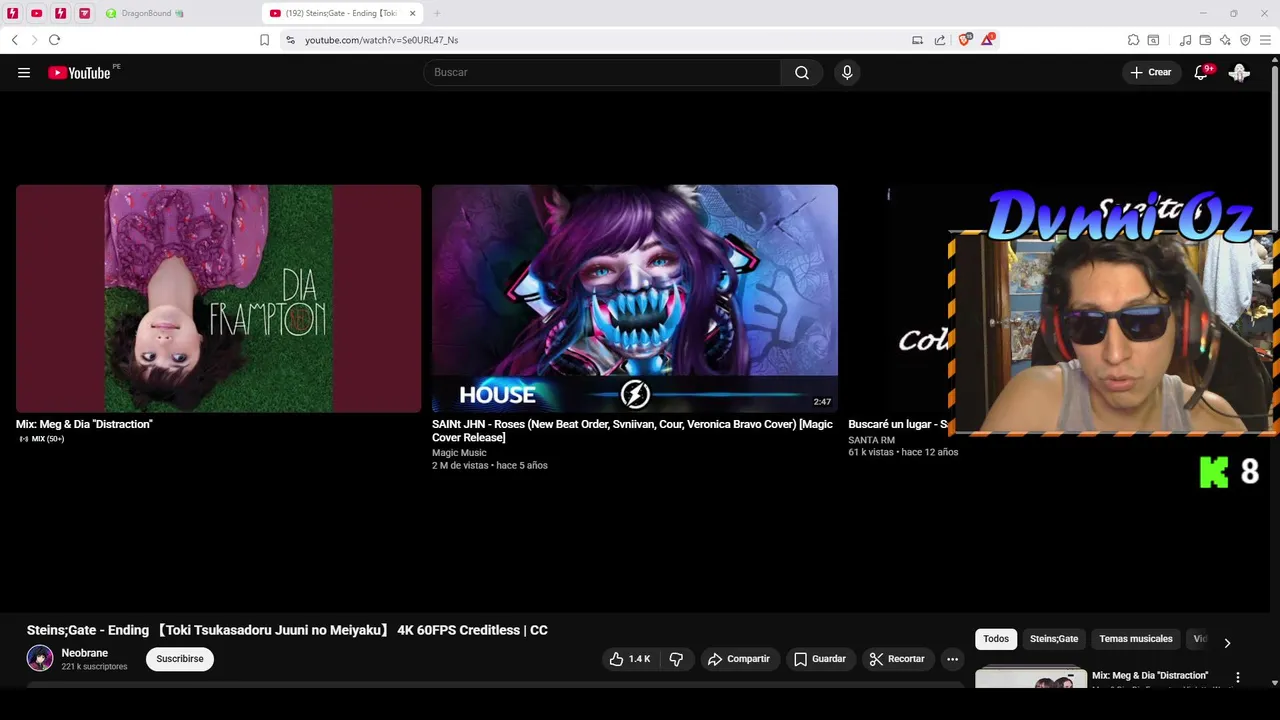1280x720 pixels.
Task: Switch to the third pinned tab
Action: [x=61, y=13]
